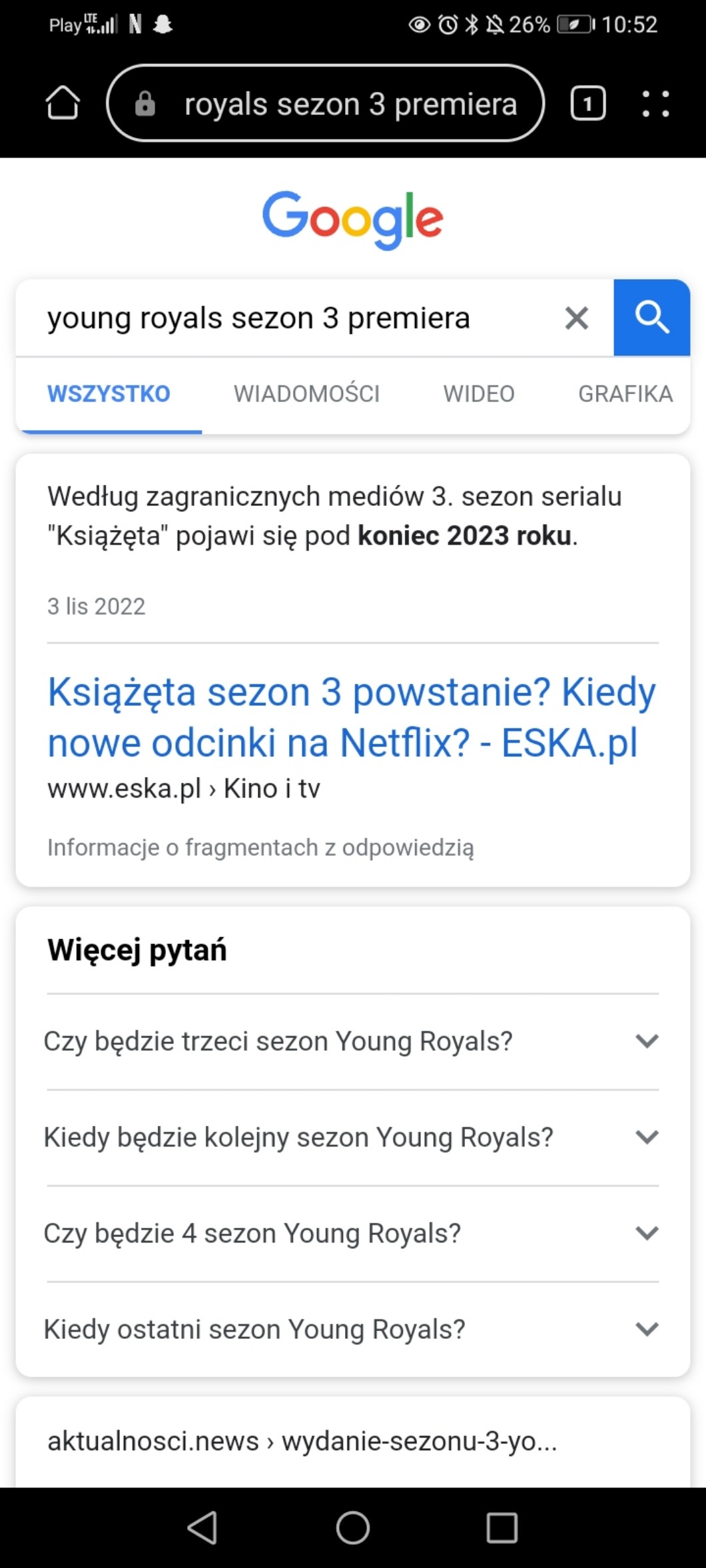The image size is (706, 1568).
Task: Switch to the Wideo tab
Action: (479, 394)
